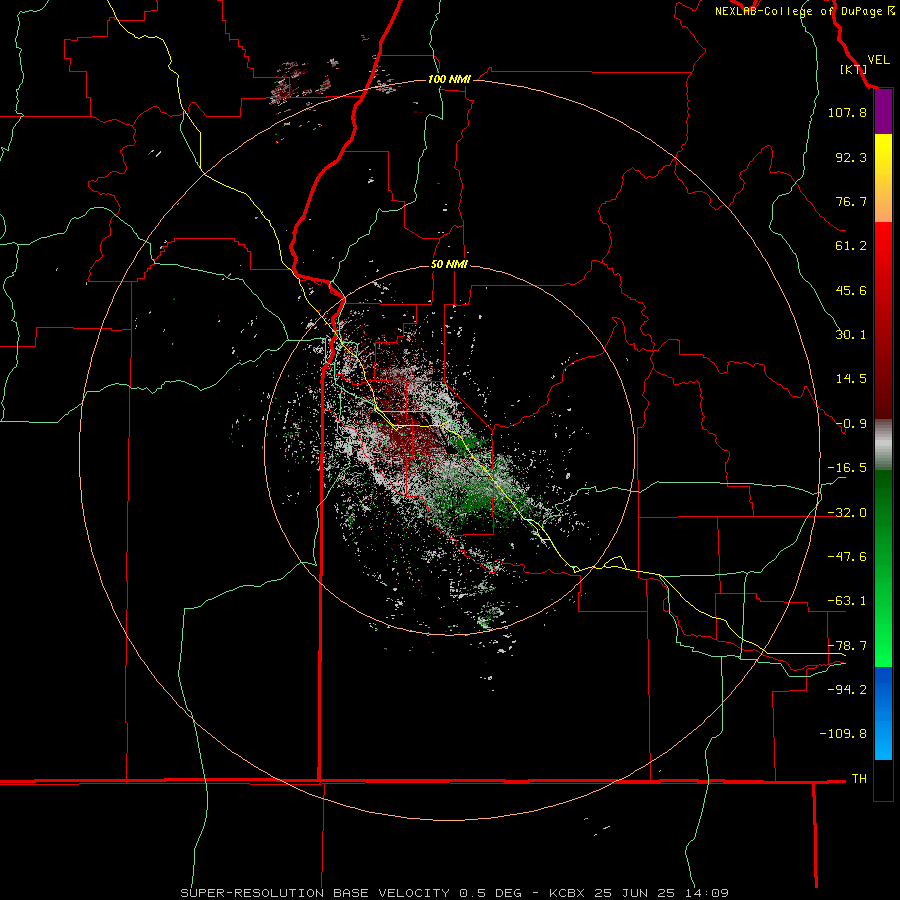Viewport: 900px width, 900px height.
Task: Click the Super-Resolution Base Velocity caption text
Action: [x=455, y=893]
